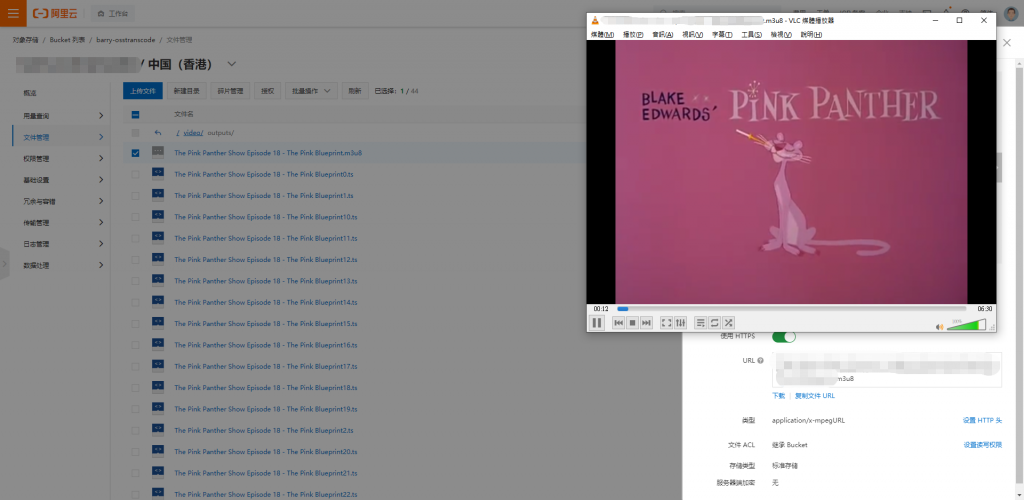Check the Pink Blueprint0.ts checkbox
1024x500 pixels.
(135, 174)
